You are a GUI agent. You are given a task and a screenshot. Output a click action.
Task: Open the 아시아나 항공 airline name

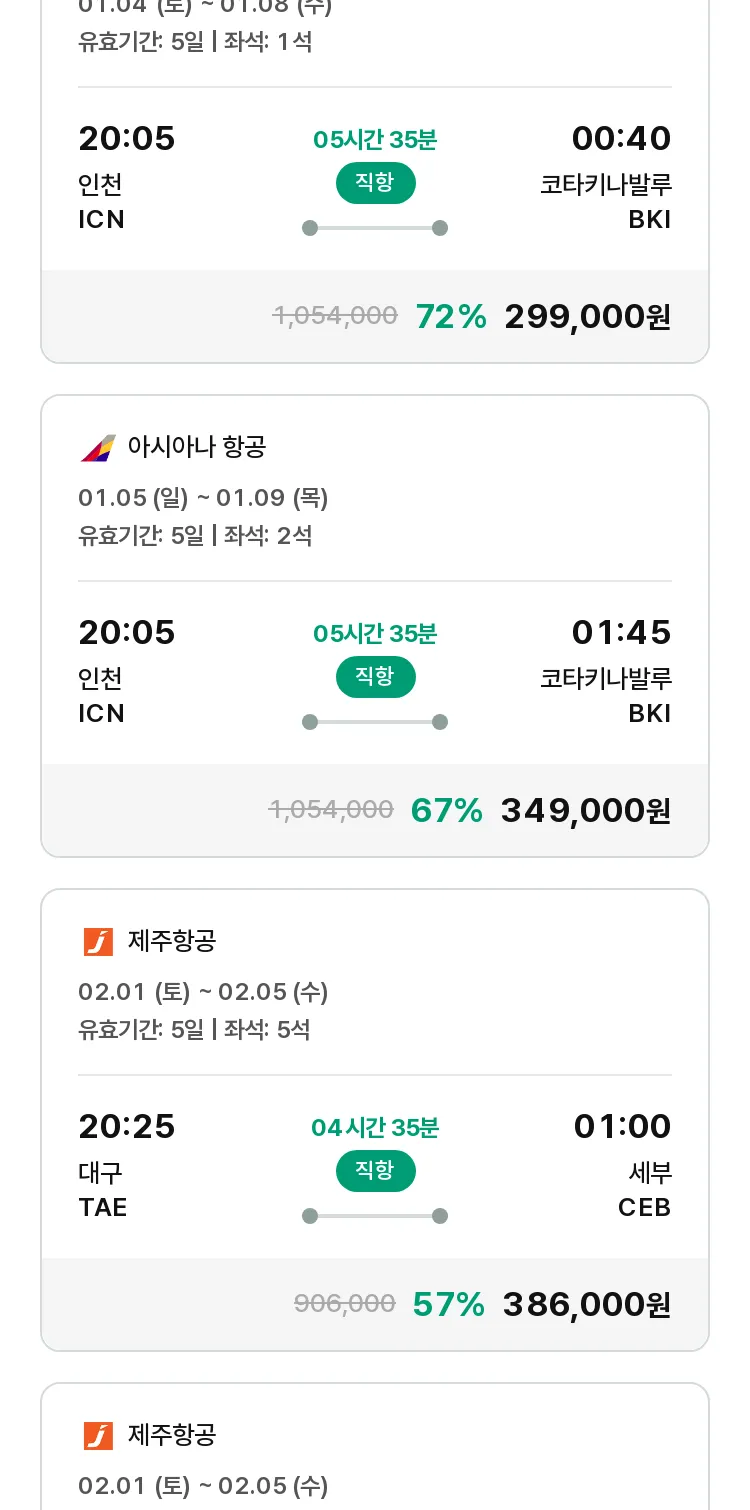click(197, 447)
